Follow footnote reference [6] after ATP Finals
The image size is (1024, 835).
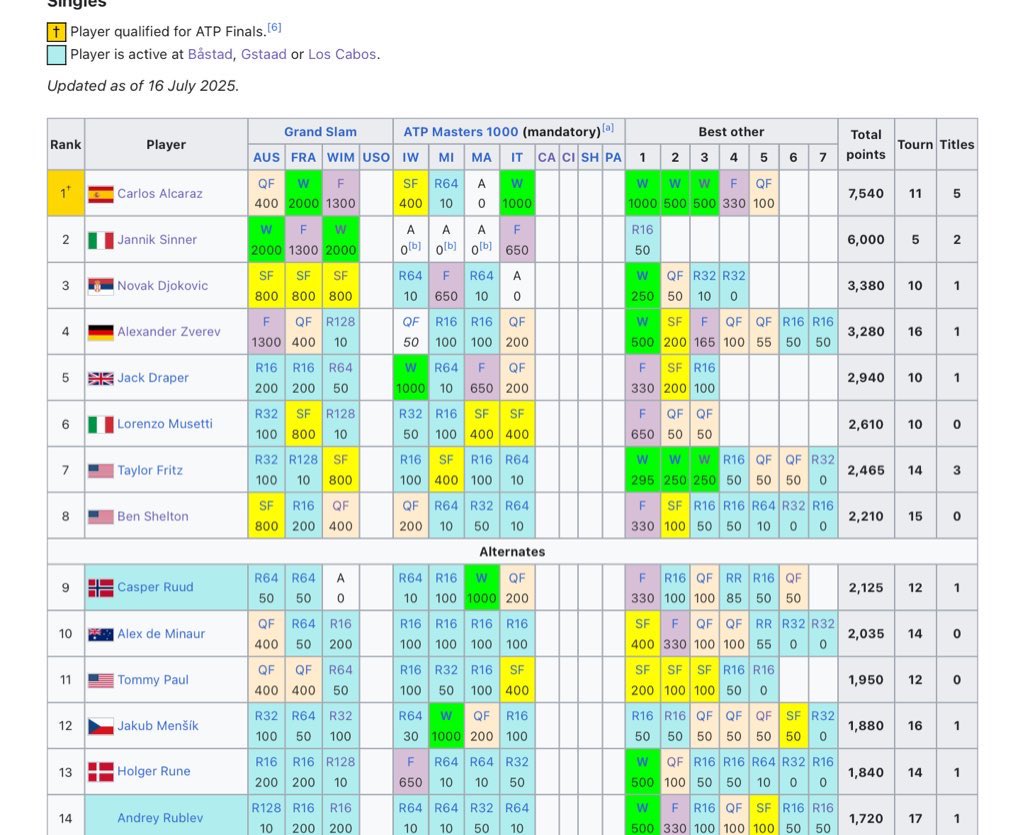(x=274, y=27)
